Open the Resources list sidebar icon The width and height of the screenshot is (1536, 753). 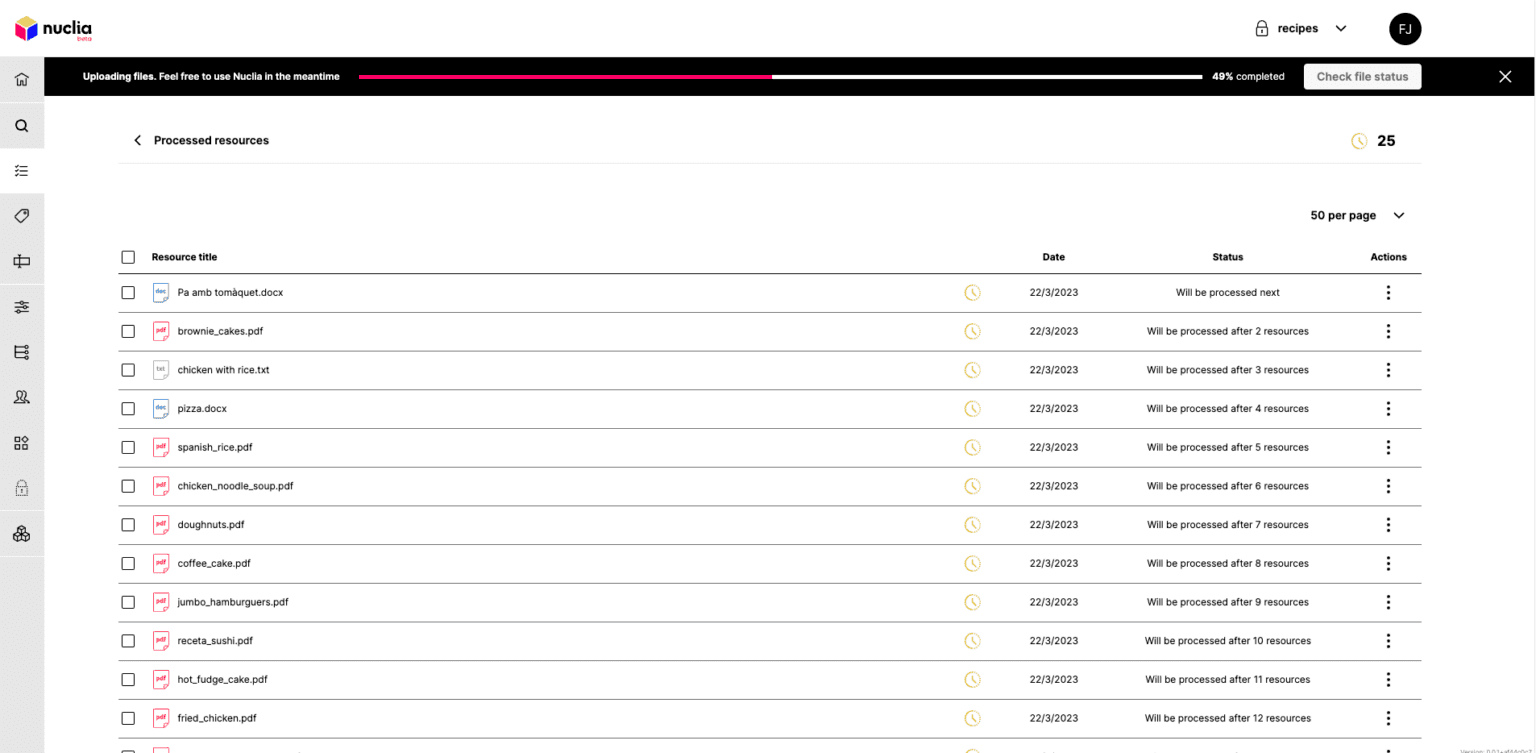pos(22,170)
